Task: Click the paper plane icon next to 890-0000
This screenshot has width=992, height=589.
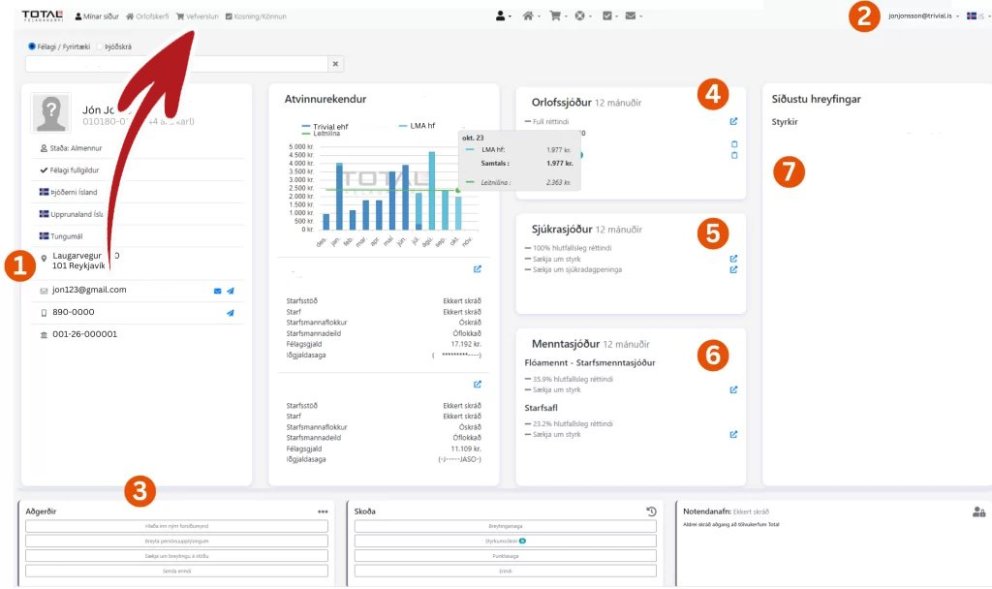Action: (230, 313)
